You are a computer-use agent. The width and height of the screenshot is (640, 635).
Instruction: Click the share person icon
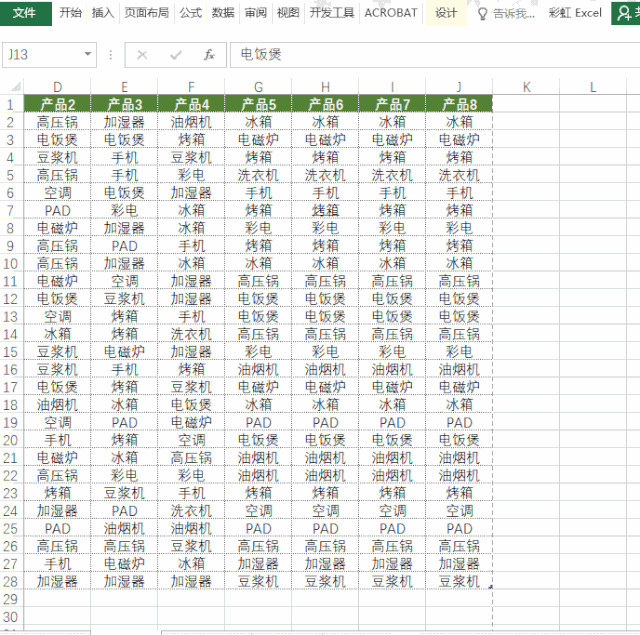(x=624, y=13)
